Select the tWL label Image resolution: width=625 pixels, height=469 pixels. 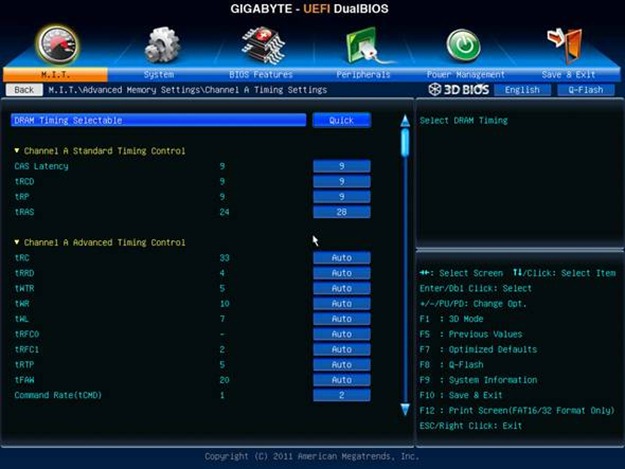(x=22, y=319)
